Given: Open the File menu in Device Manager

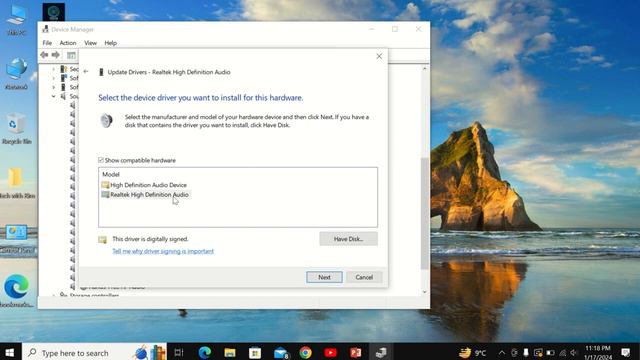Looking at the screenshot, I should (47, 43).
